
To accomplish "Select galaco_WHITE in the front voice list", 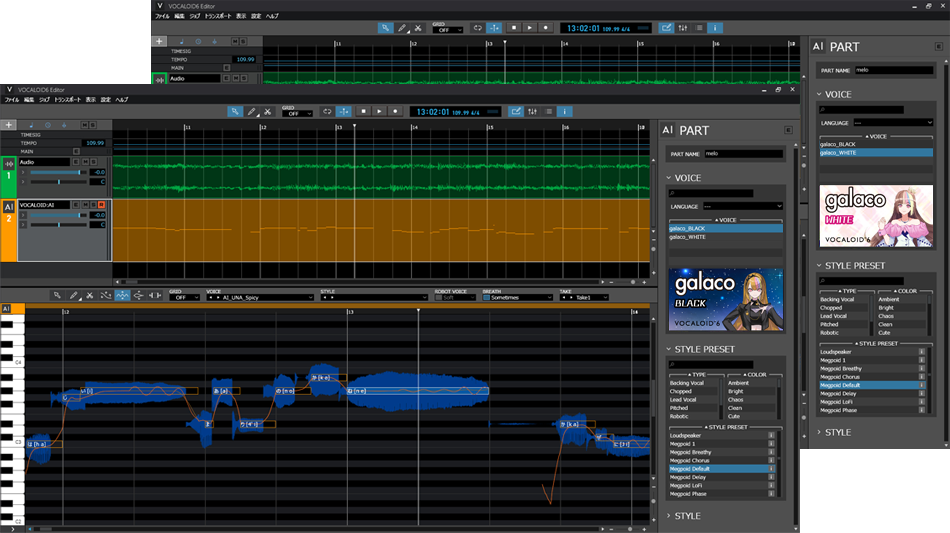I will click(688, 237).
